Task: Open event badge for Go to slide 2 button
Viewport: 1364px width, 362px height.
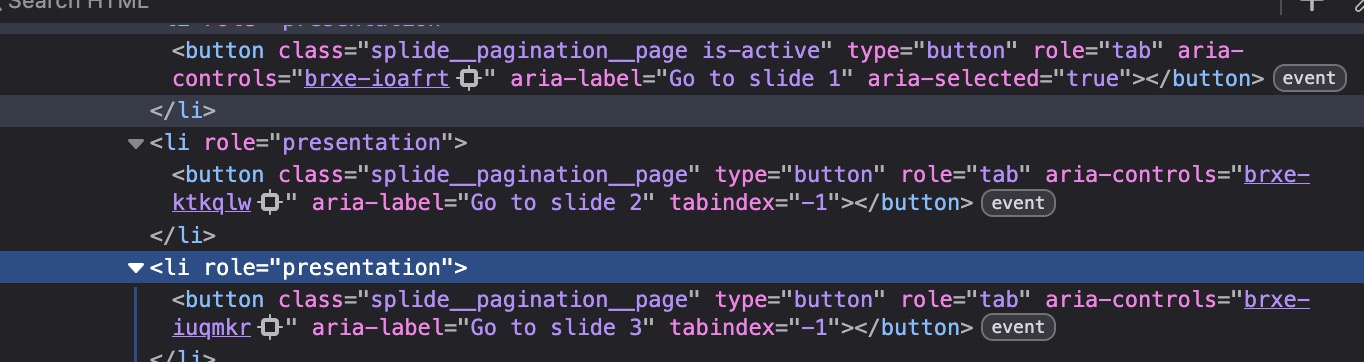Action: (x=1018, y=203)
